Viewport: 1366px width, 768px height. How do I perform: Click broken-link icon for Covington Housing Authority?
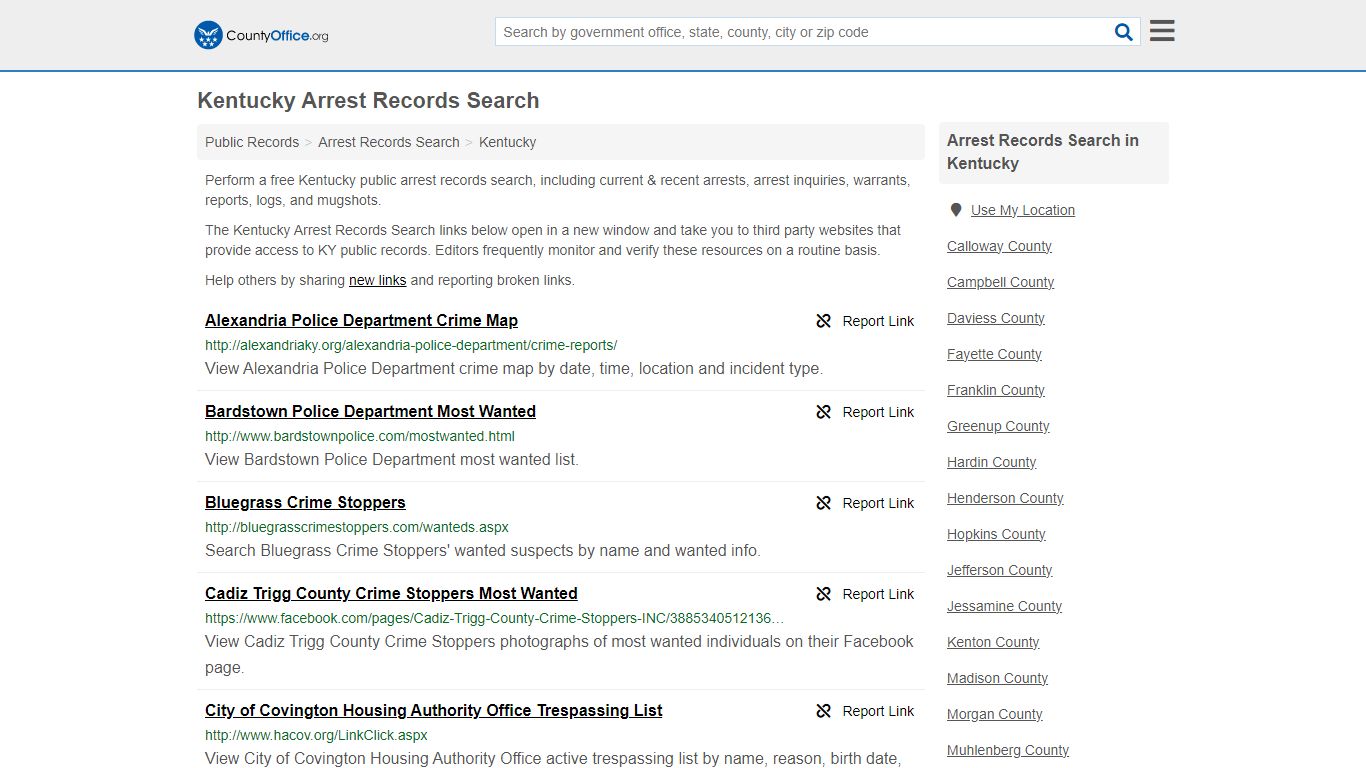[824, 711]
